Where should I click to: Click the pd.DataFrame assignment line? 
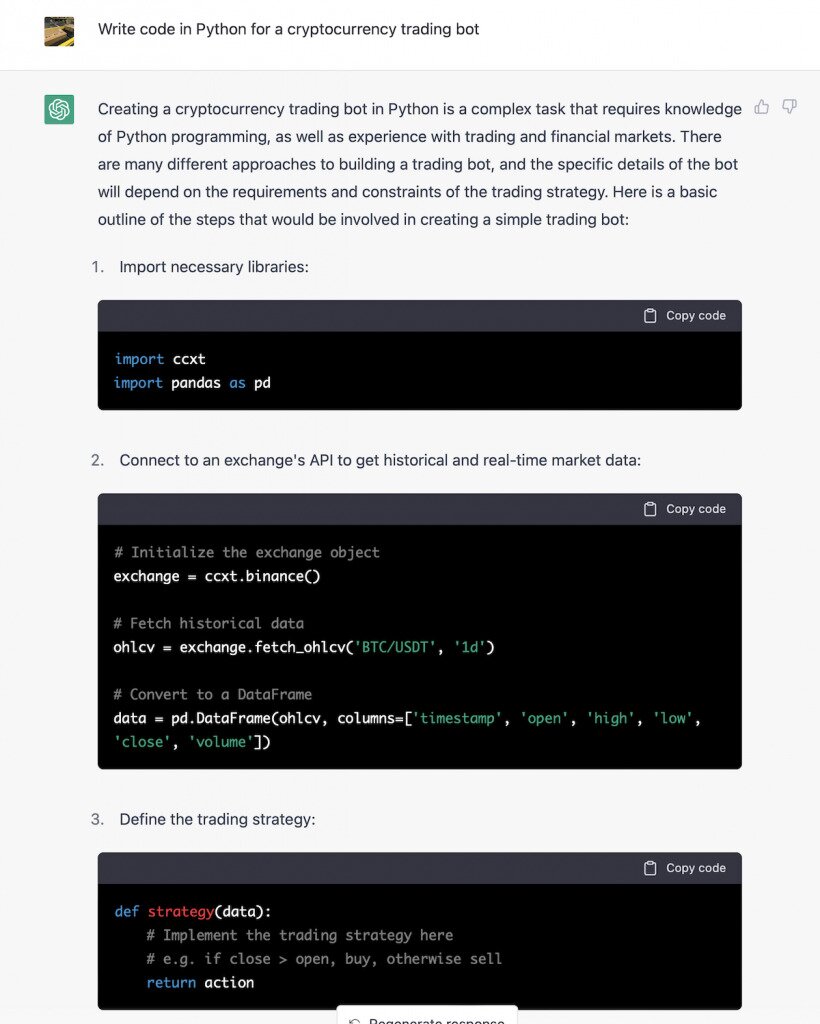[x=406, y=719]
